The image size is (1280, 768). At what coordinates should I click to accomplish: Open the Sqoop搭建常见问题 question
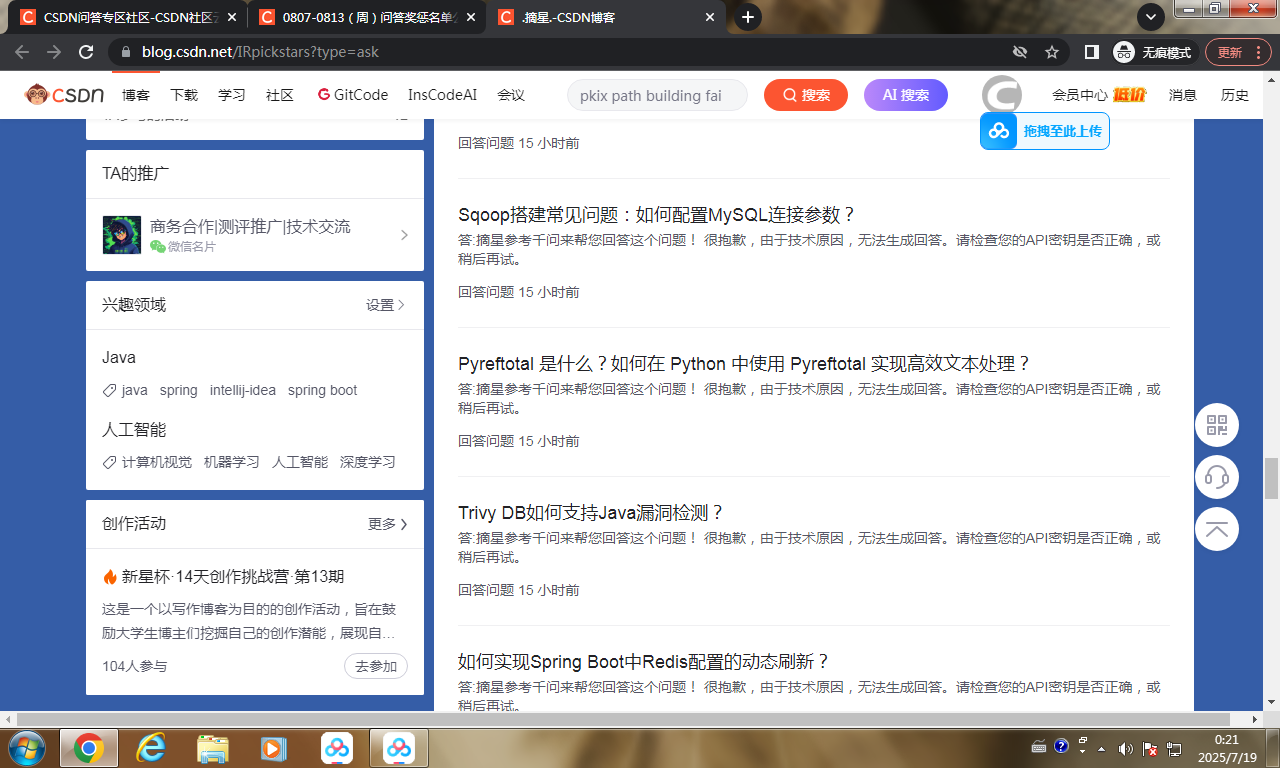click(x=657, y=215)
